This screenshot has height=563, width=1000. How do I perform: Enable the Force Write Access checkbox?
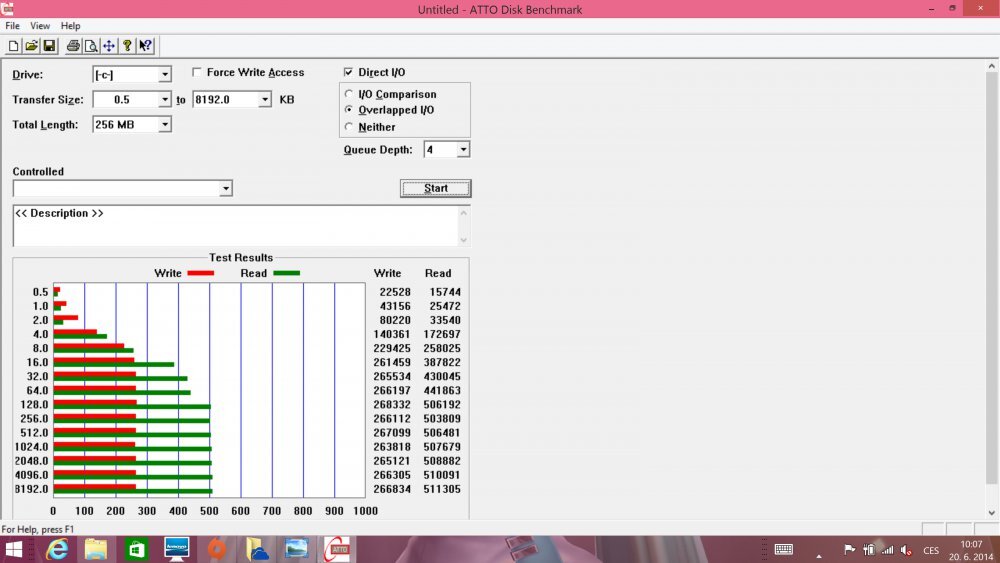tap(196, 72)
